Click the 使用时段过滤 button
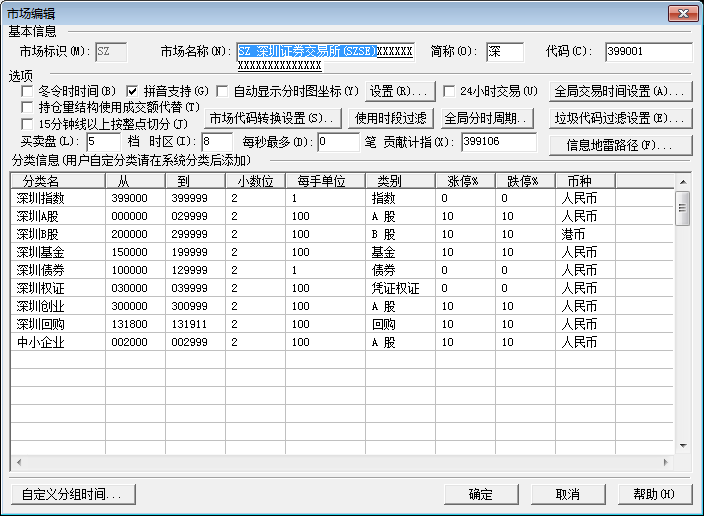The height and width of the screenshot is (516, 704). (x=390, y=118)
